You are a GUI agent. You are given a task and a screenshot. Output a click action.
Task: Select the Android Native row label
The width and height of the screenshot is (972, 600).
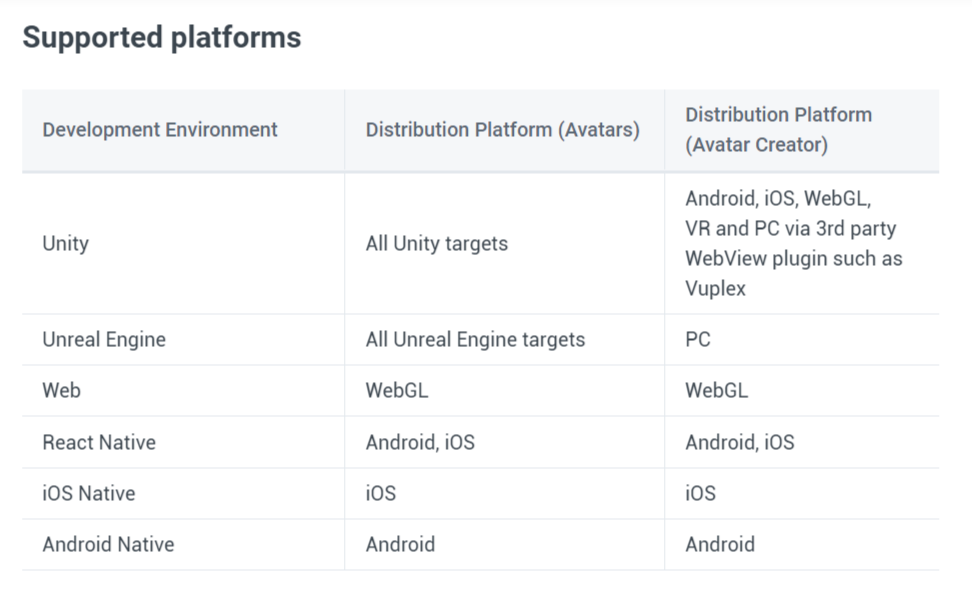pos(108,544)
